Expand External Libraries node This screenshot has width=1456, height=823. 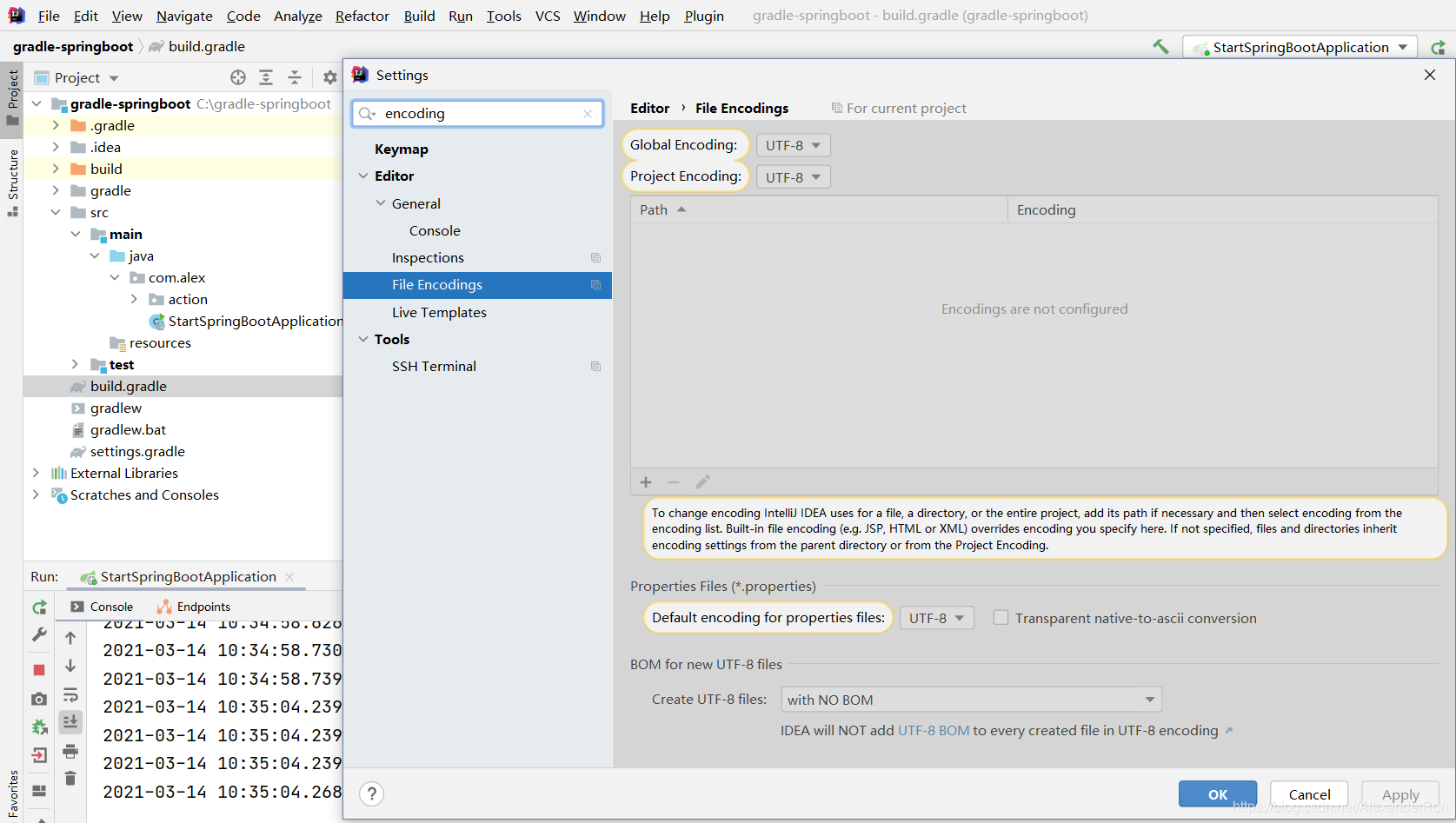(x=36, y=474)
